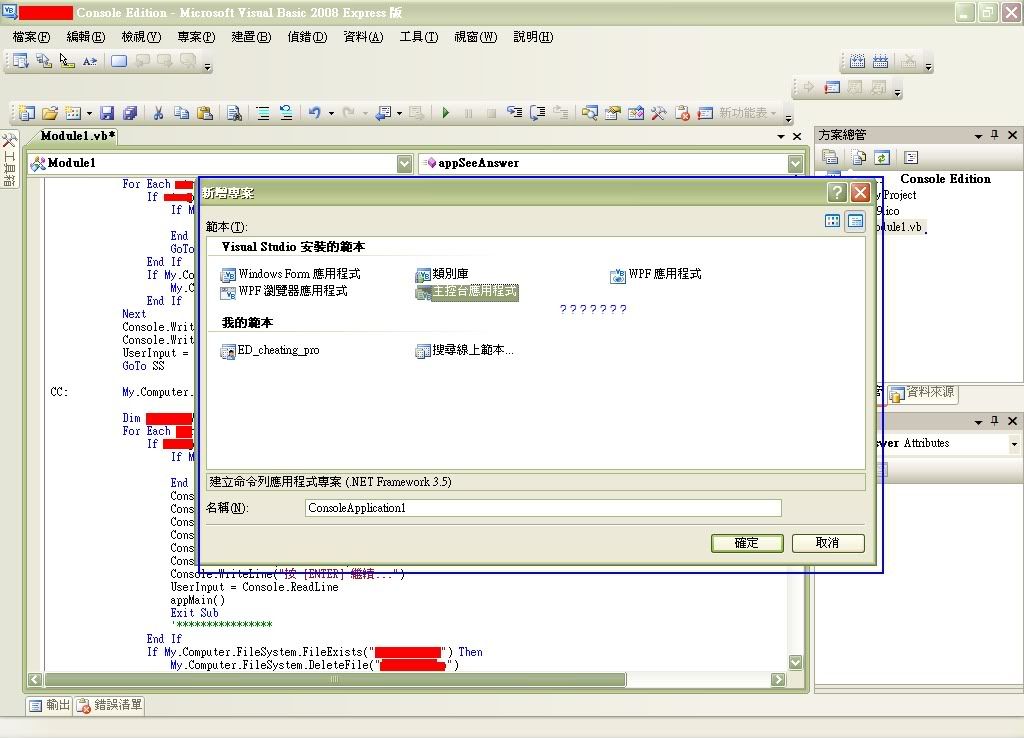Screen dimensions: 1024x738
Task: Undo the last edit with the arrow icon
Action: (x=315, y=113)
